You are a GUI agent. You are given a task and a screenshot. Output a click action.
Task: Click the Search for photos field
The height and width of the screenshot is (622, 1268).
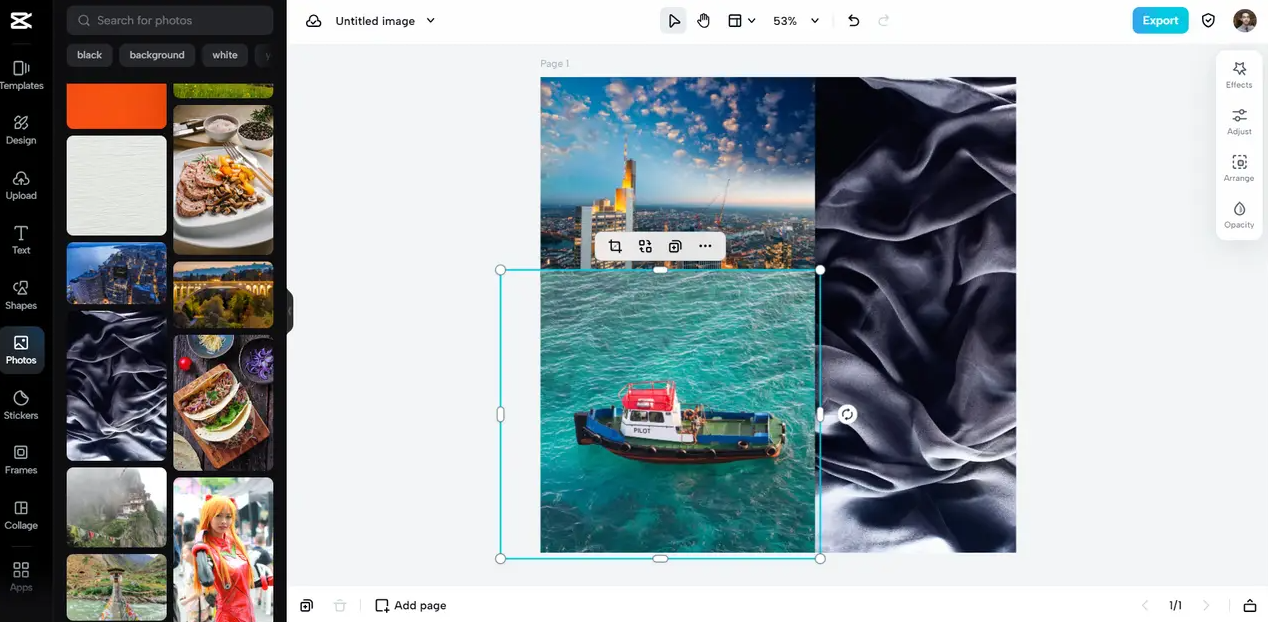point(170,20)
